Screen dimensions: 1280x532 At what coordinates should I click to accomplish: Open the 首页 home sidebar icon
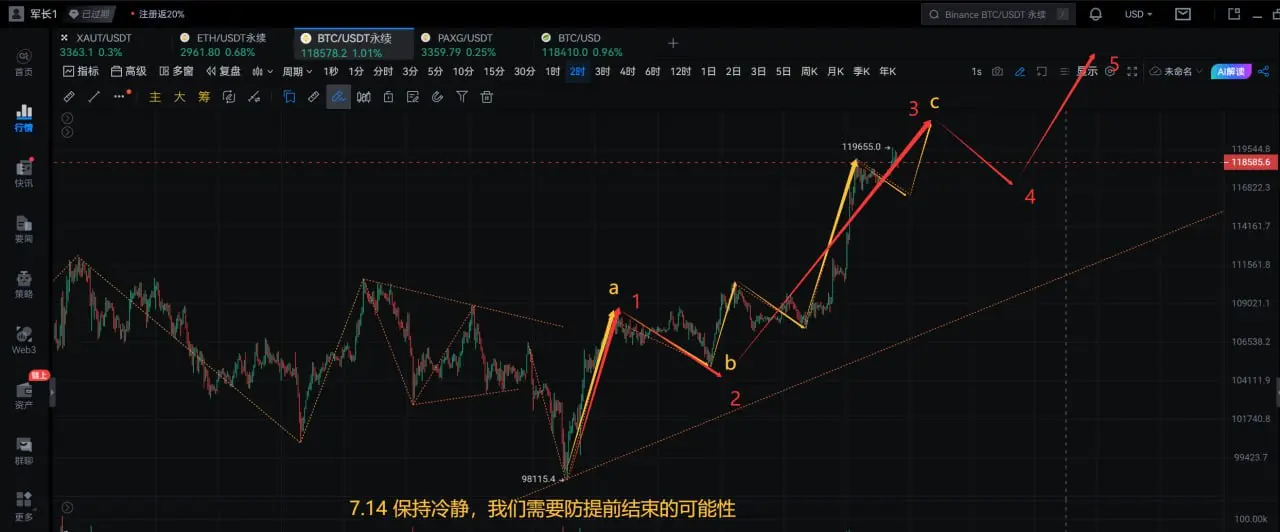pyautogui.click(x=23, y=62)
